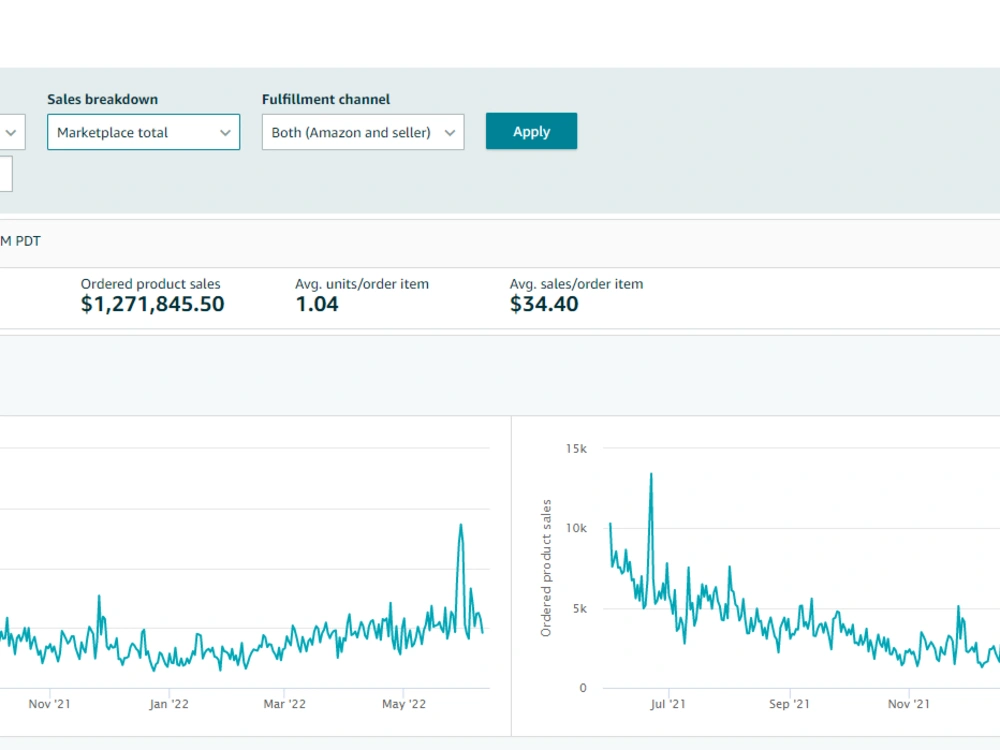Click the Apply button
This screenshot has height=750, width=1000.
point(531,131)
